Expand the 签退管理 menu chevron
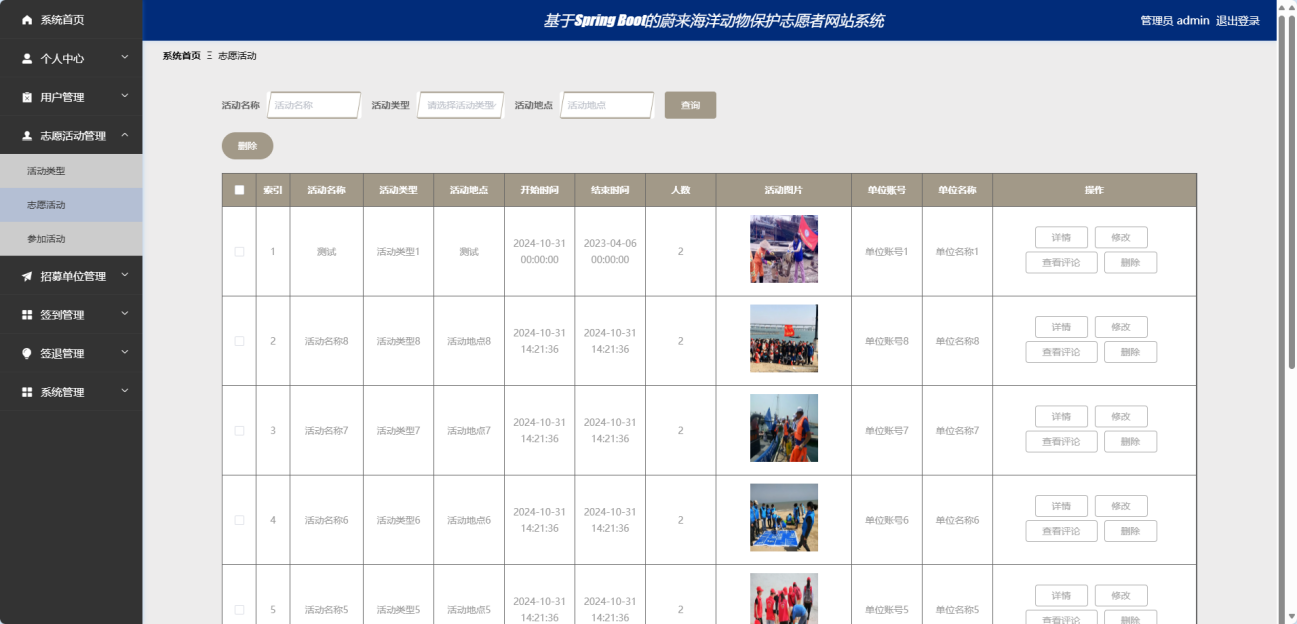This screenshot has width=1297, height=624. tap(125, 352)
